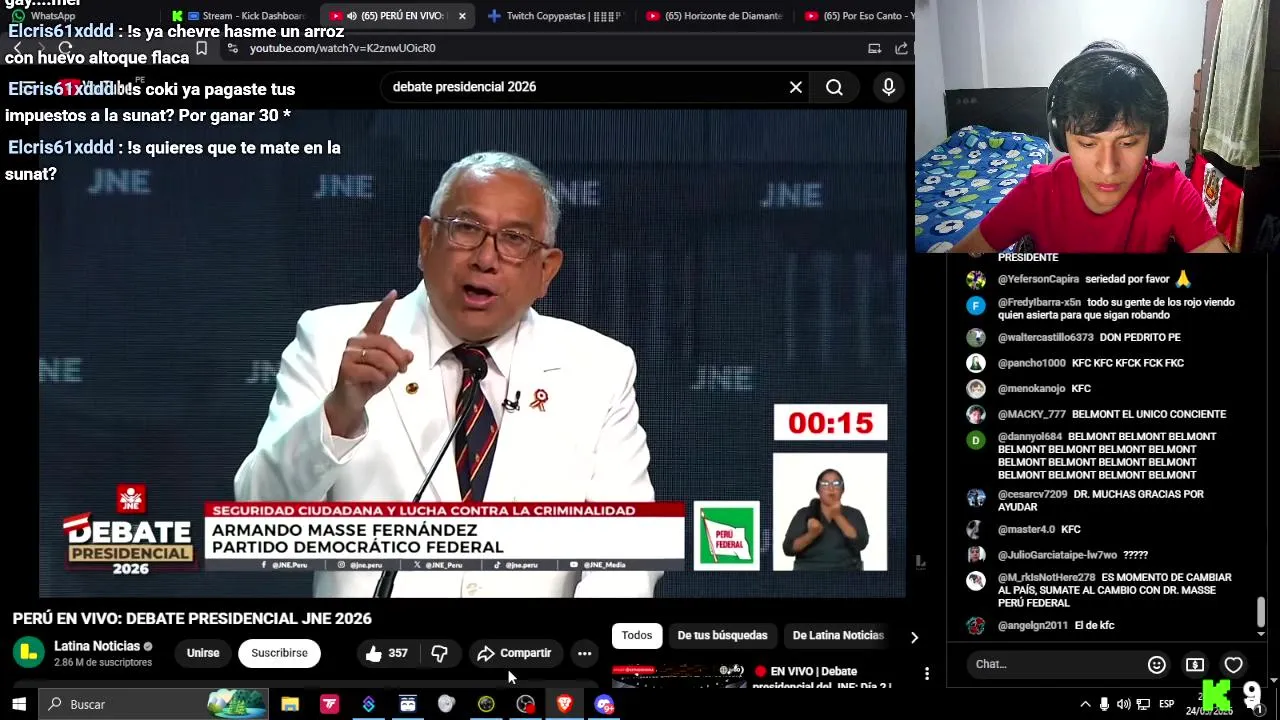The width and height of the screenshot is (1280, 720).
Task: Click @Fredylbarra-x5n username in chat
Action: 1039,302
